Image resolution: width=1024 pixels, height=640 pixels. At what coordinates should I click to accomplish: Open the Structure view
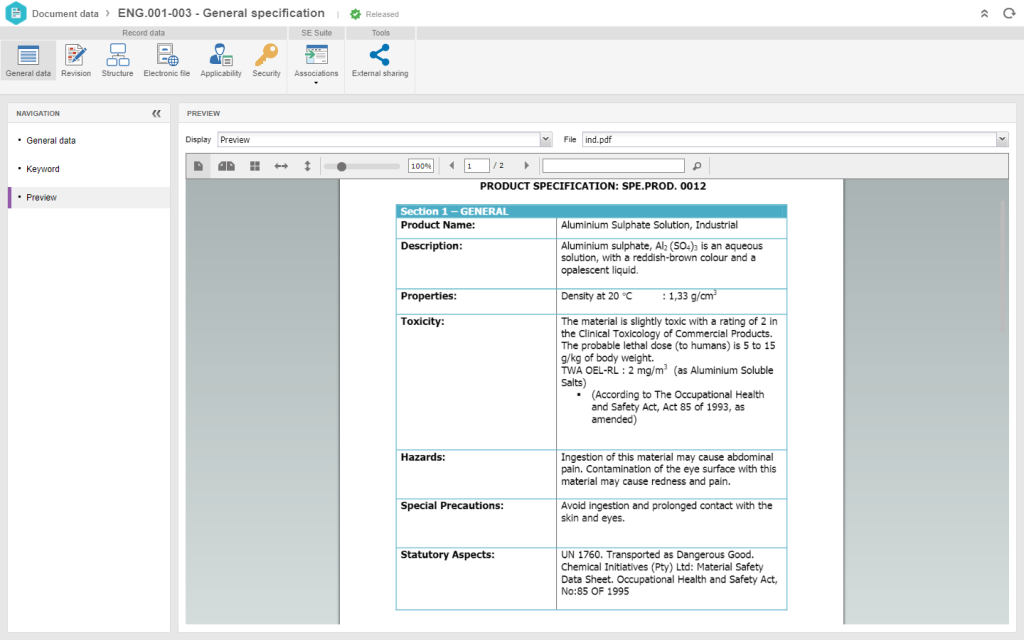[x=117, y=60]
